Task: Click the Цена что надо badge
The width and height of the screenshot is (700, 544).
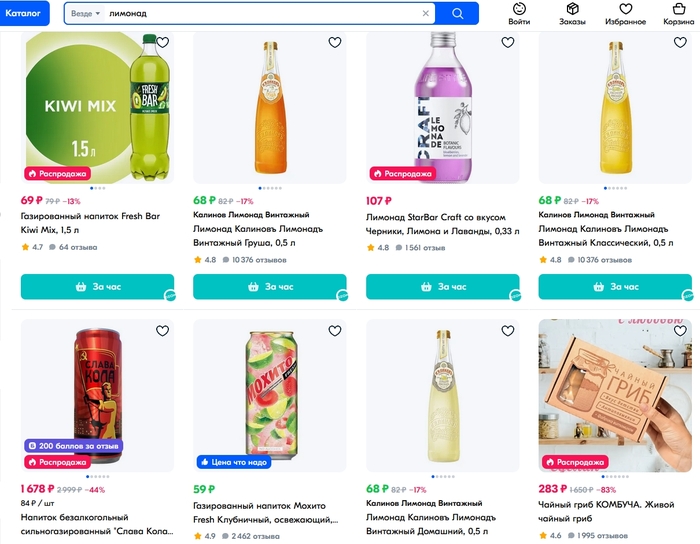Action: [233, 462]
